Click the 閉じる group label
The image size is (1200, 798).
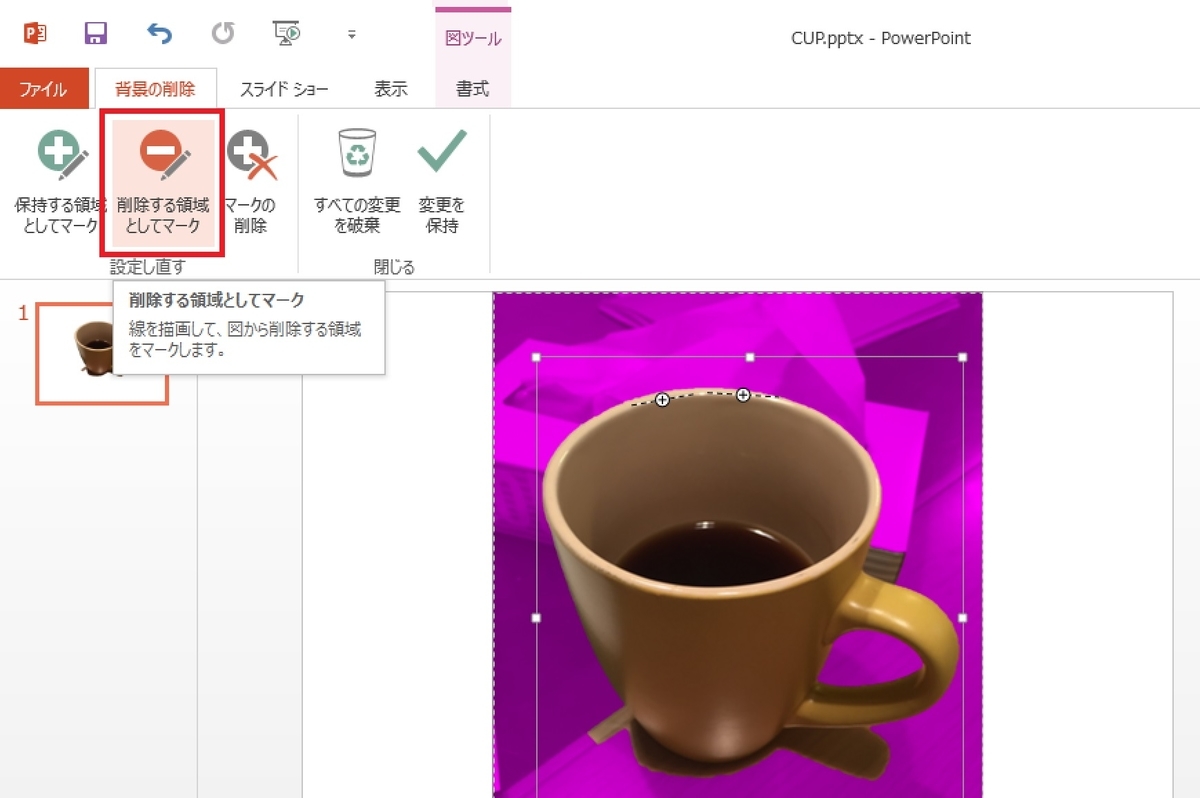click(394, 268)
